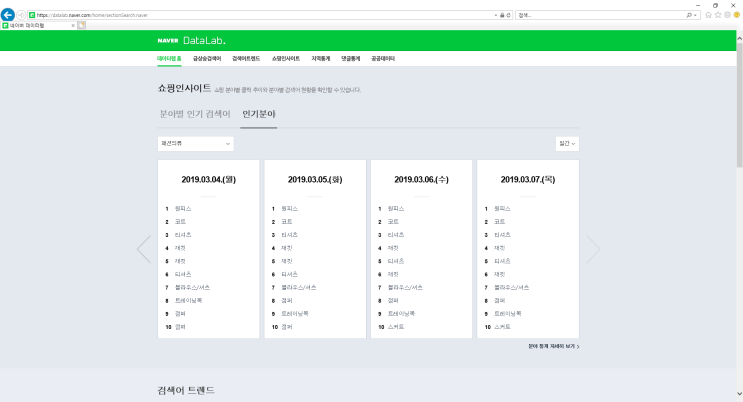This screenshot has width=743, height=402.
Task: Open rank 7 블라우스/셔츠 in 2019.03.07 card
Action: pos(512,288)
